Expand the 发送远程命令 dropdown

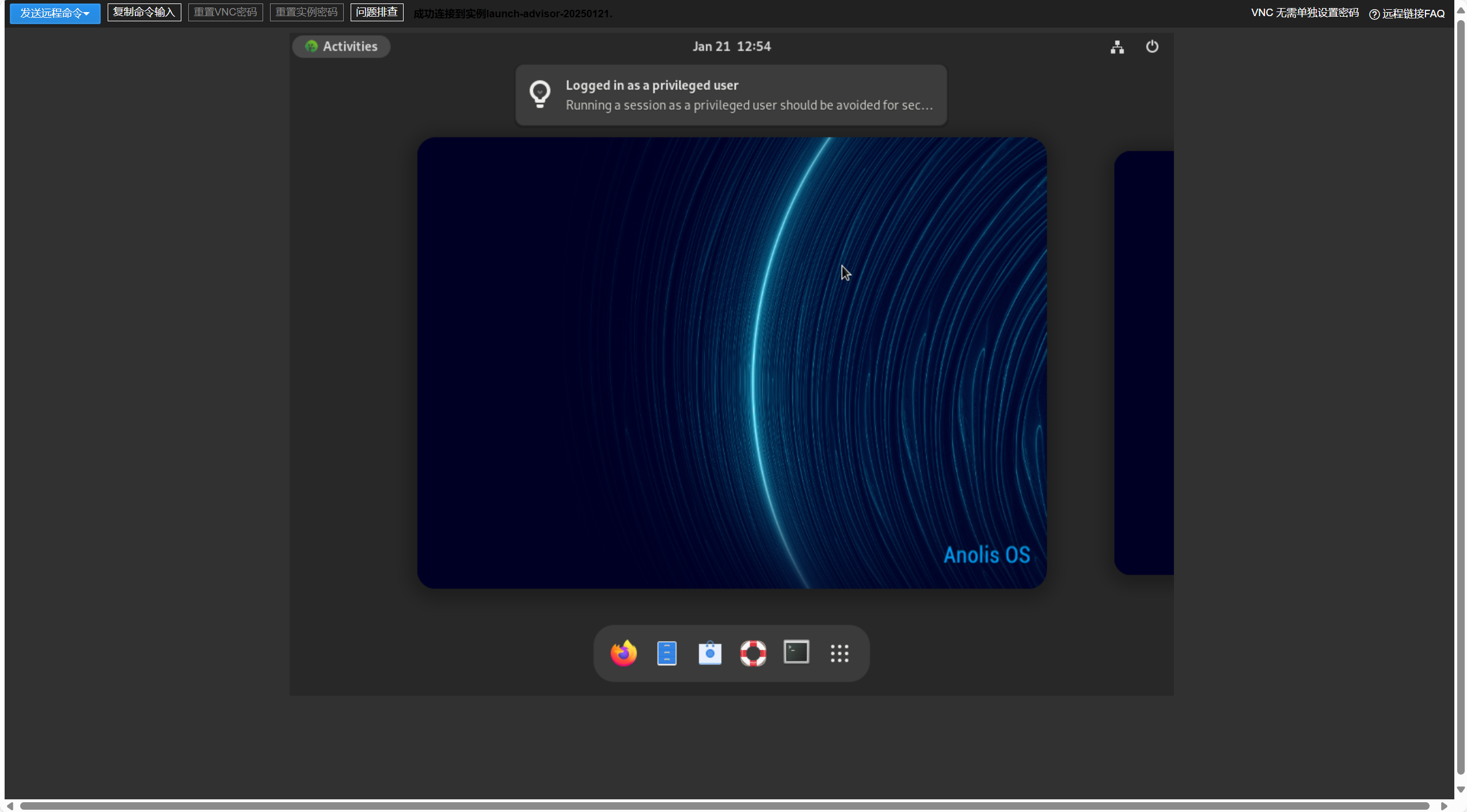(55, 13)
